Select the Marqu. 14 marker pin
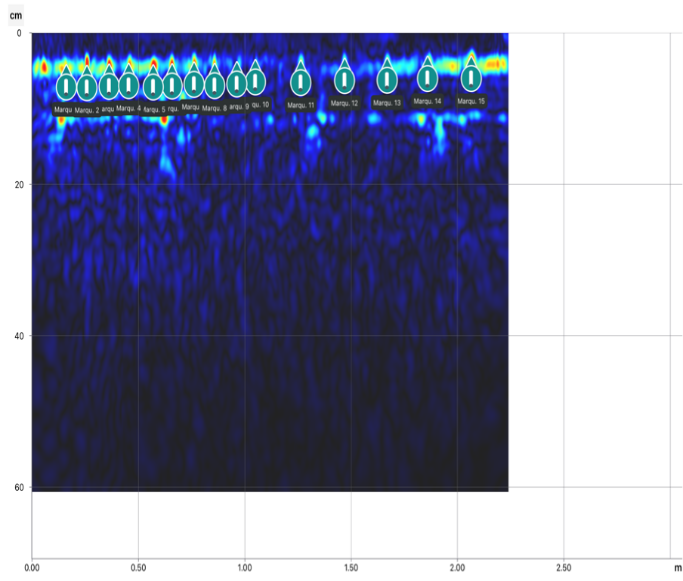683x581 pixels. click(x=428, y=78)
